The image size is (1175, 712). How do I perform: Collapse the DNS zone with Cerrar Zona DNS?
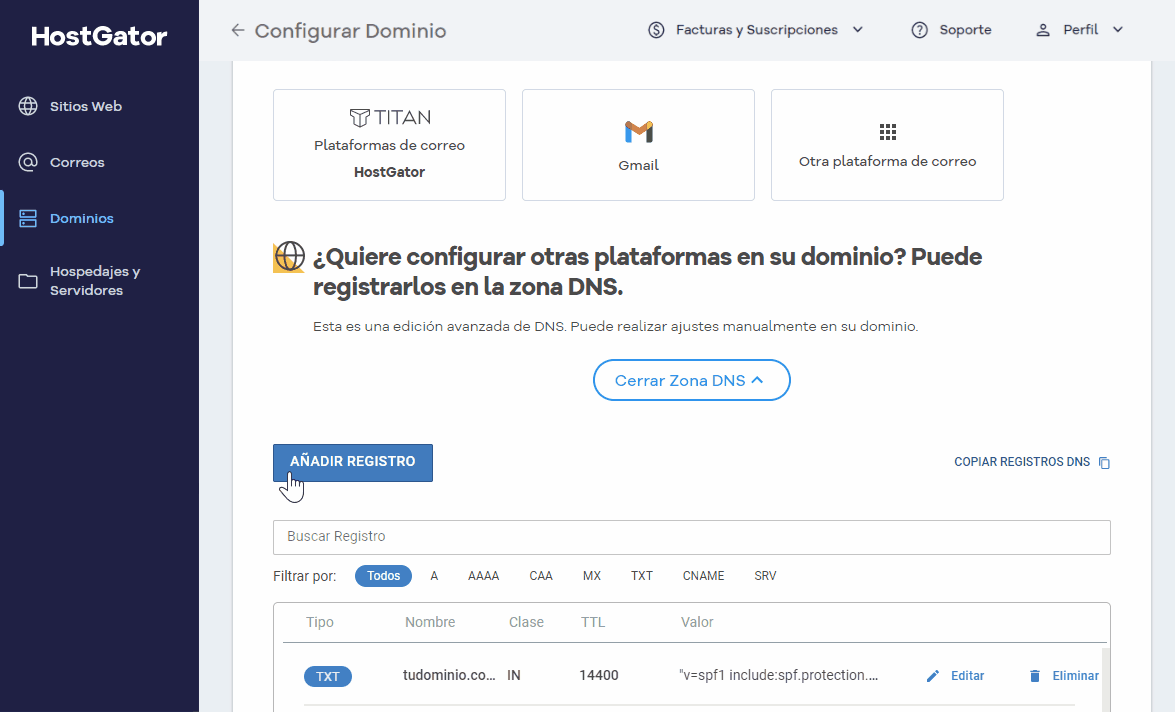coord(692,380)
